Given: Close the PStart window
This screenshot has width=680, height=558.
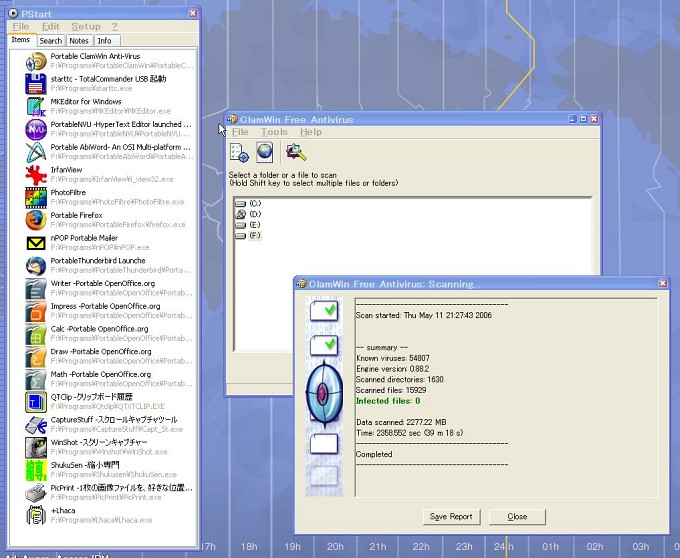Looking at the screenshot, I should click(193, 13).
